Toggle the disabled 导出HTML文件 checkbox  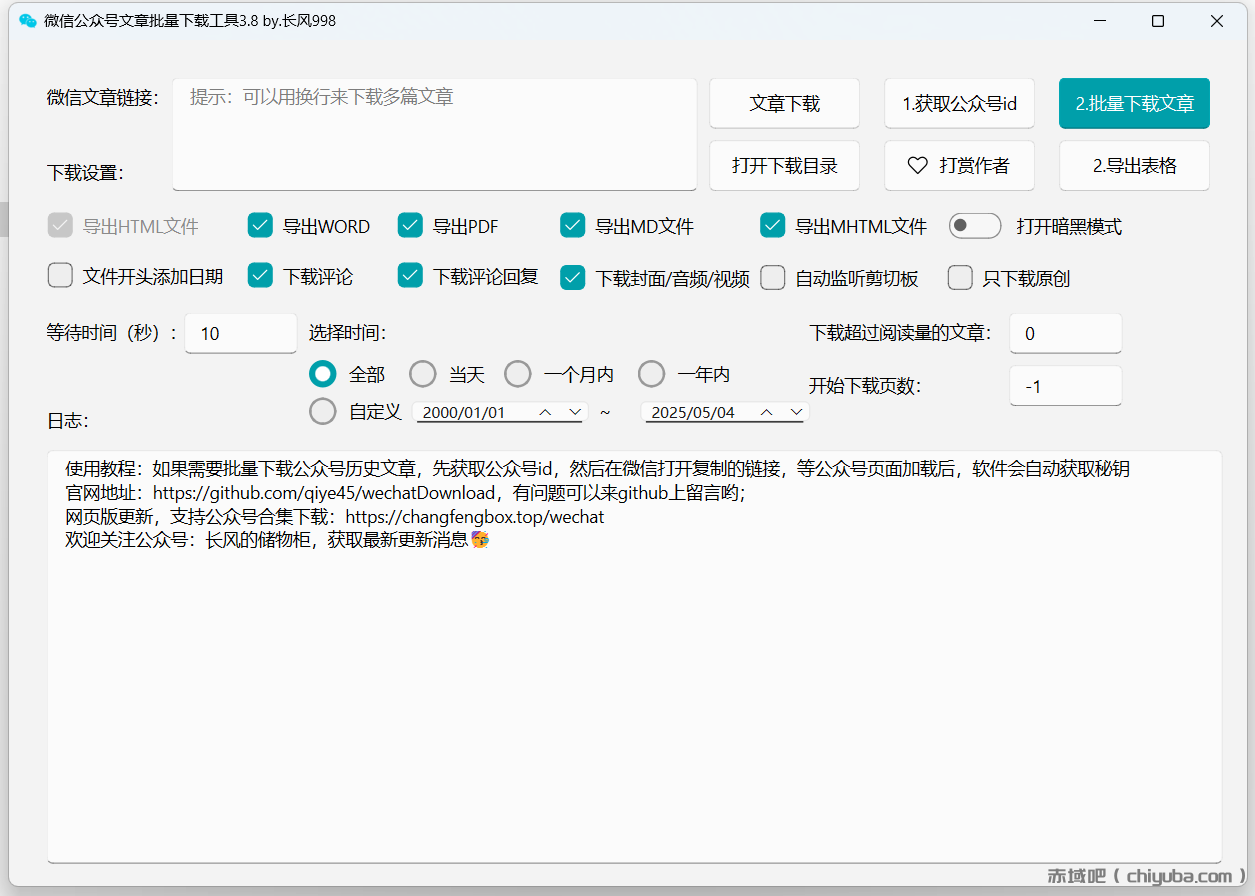[x=60, y=225]
